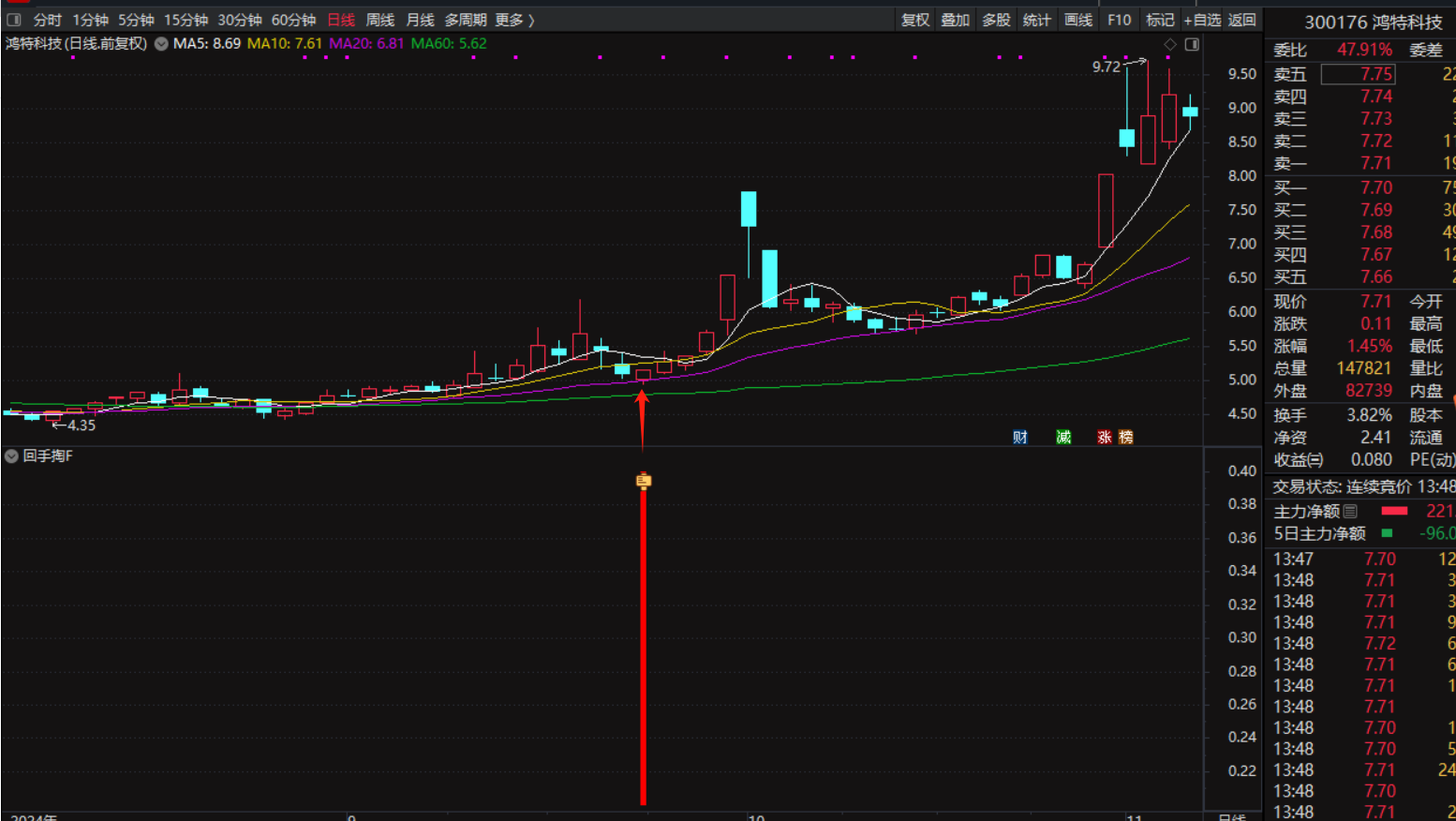This screenshot has width=1456, height=821.
Task: Expand the 回手掏F indicator dropdown
Action: [11, 455]
